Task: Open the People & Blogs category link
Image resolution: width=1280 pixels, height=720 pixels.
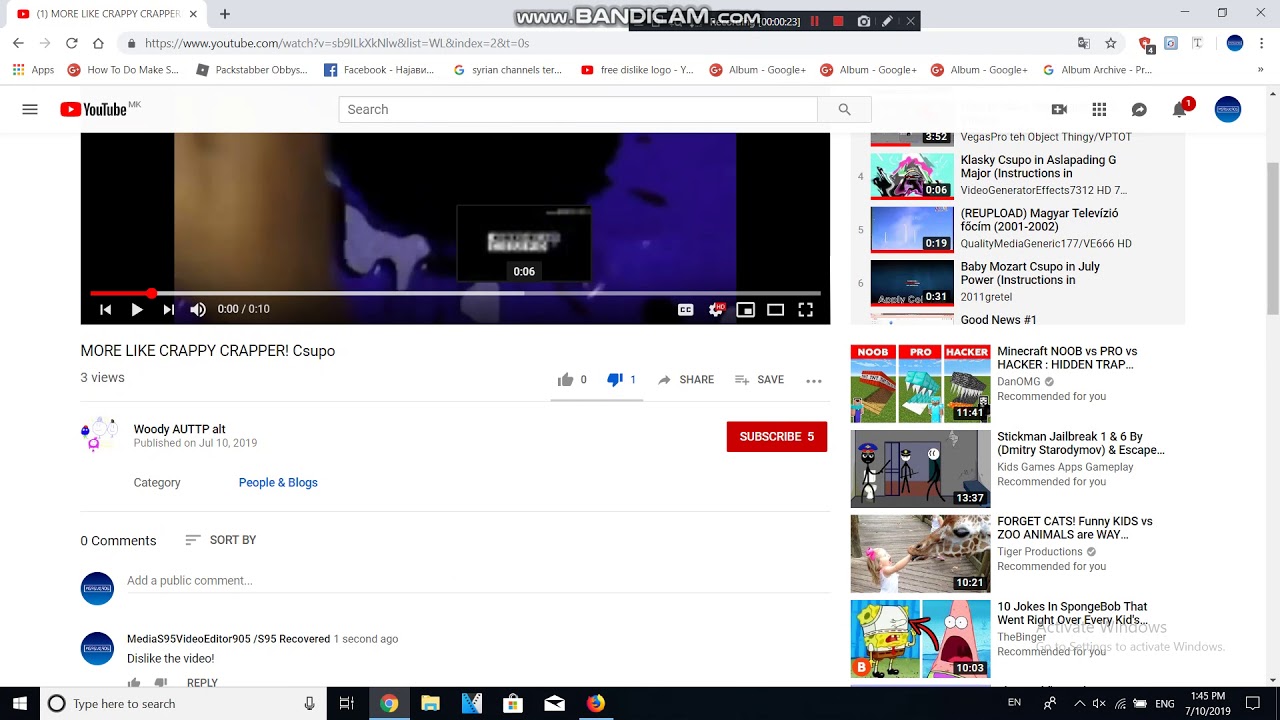Action: pyautogui.click(x=278, y=483)
